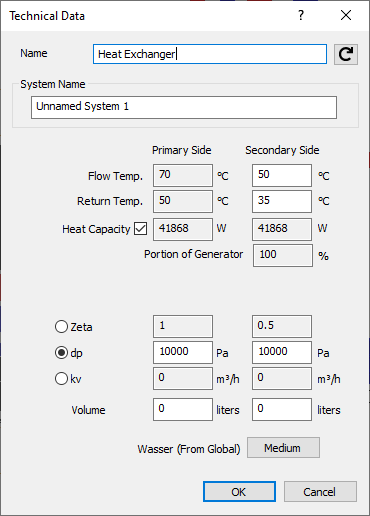Click Secondary Side Flow Temp. field 50
Screen dimensions: 370x516
[282, 175]
